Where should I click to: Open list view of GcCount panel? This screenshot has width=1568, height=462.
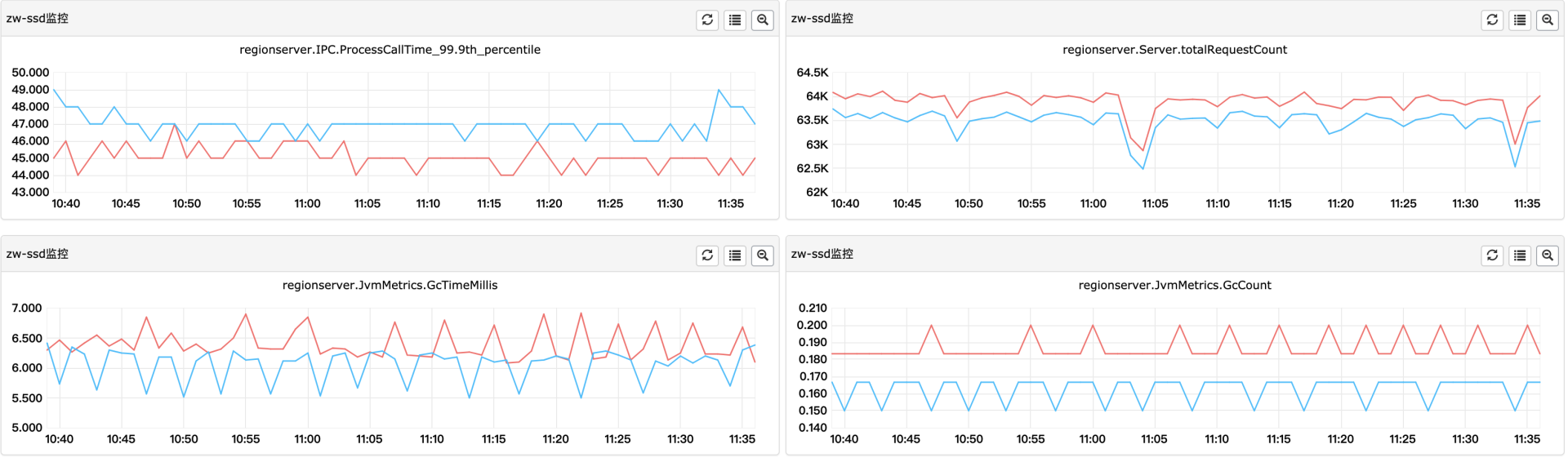click(x=1520, y=255)
